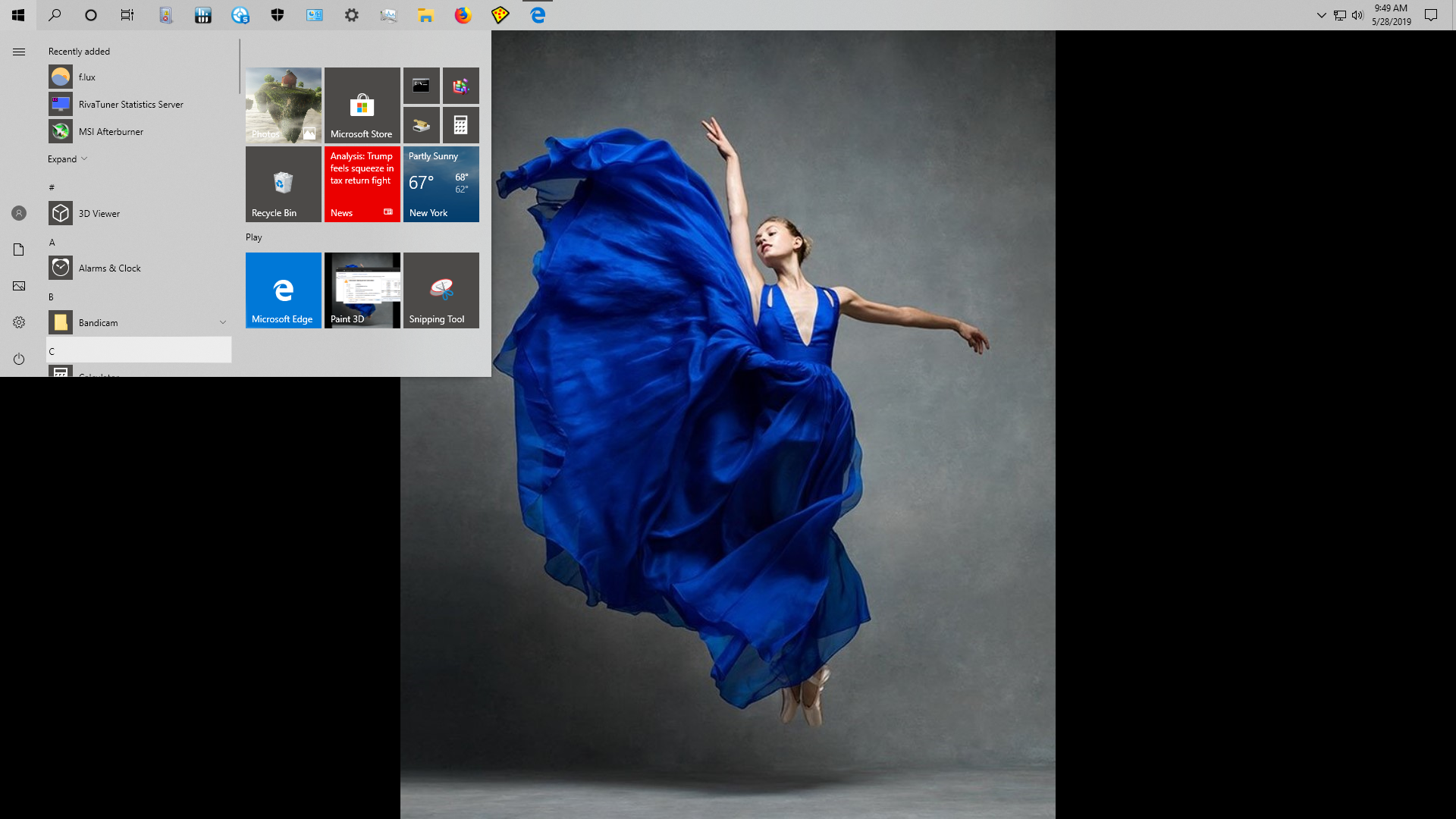Expand the Bandicam folder chevron
1456x819 pixels.
coord(223,322)
